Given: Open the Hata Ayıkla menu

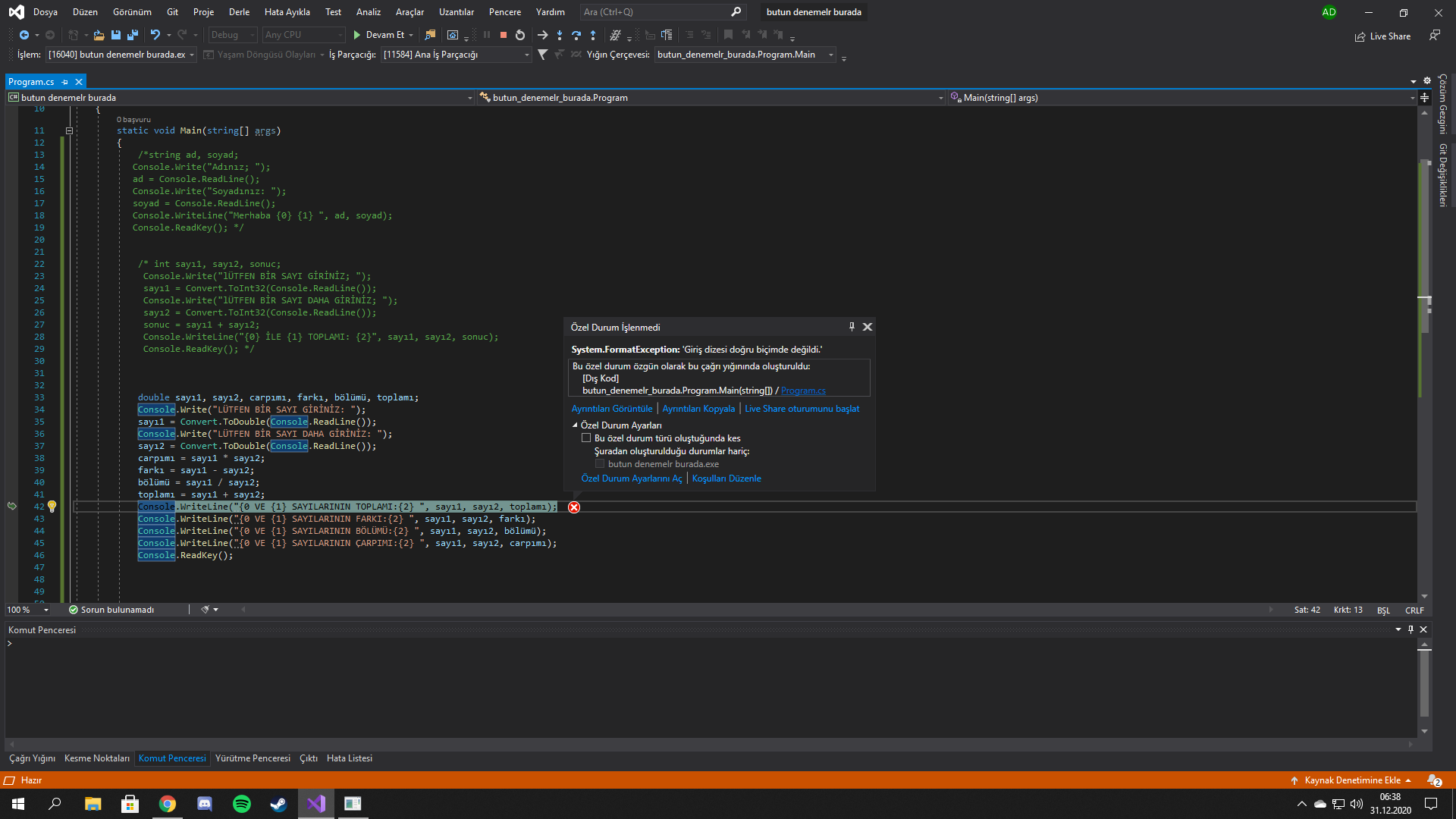Looking at the screenshot, I should 287,12.
